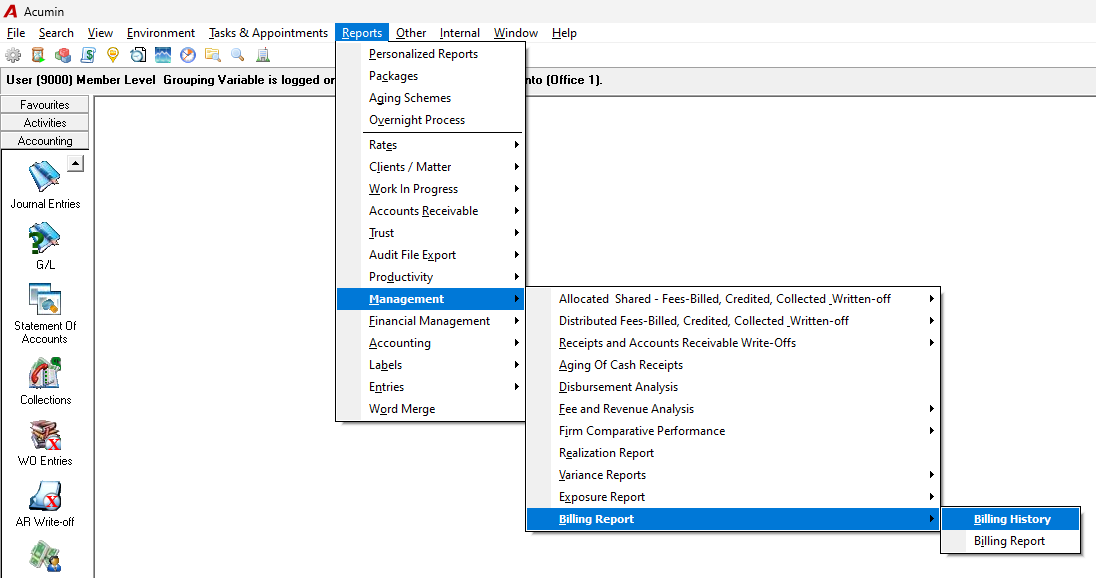Expand the Rates submenu
The height and width of the screenshot is (578, 1096).
(x=430, y=145)
